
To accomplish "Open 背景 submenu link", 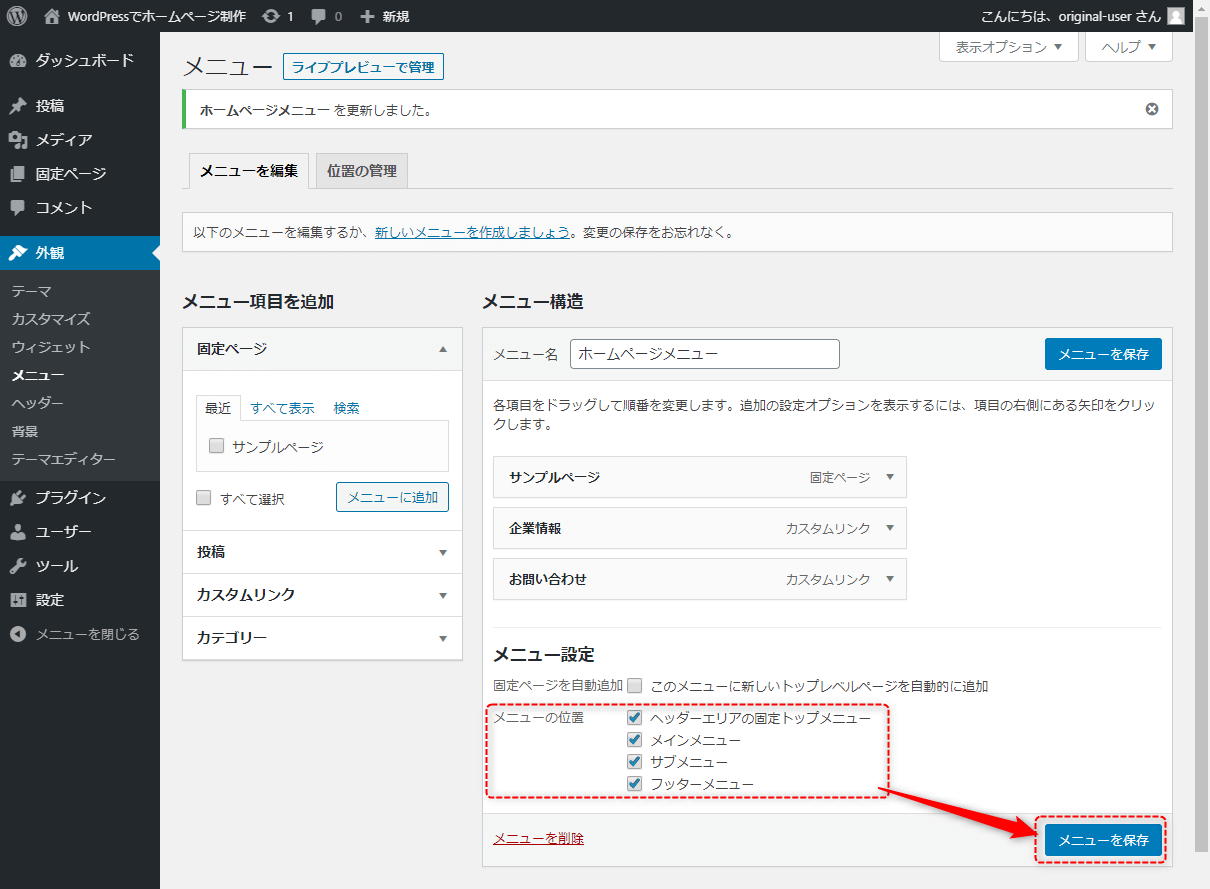I will click(x=25, y=431).
